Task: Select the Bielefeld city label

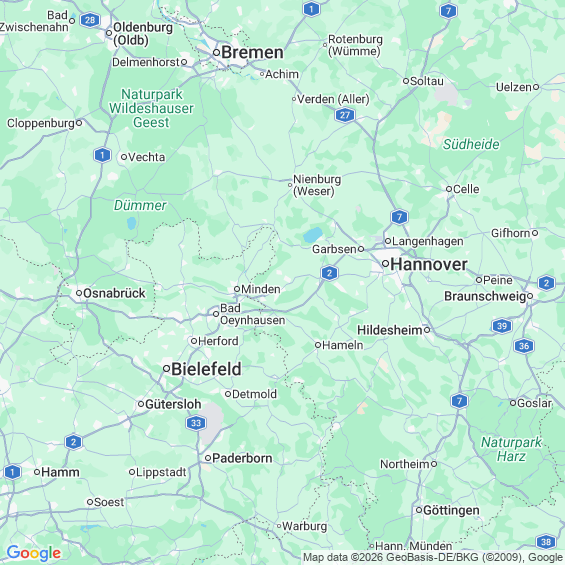Action: click(x=206, y=369)
